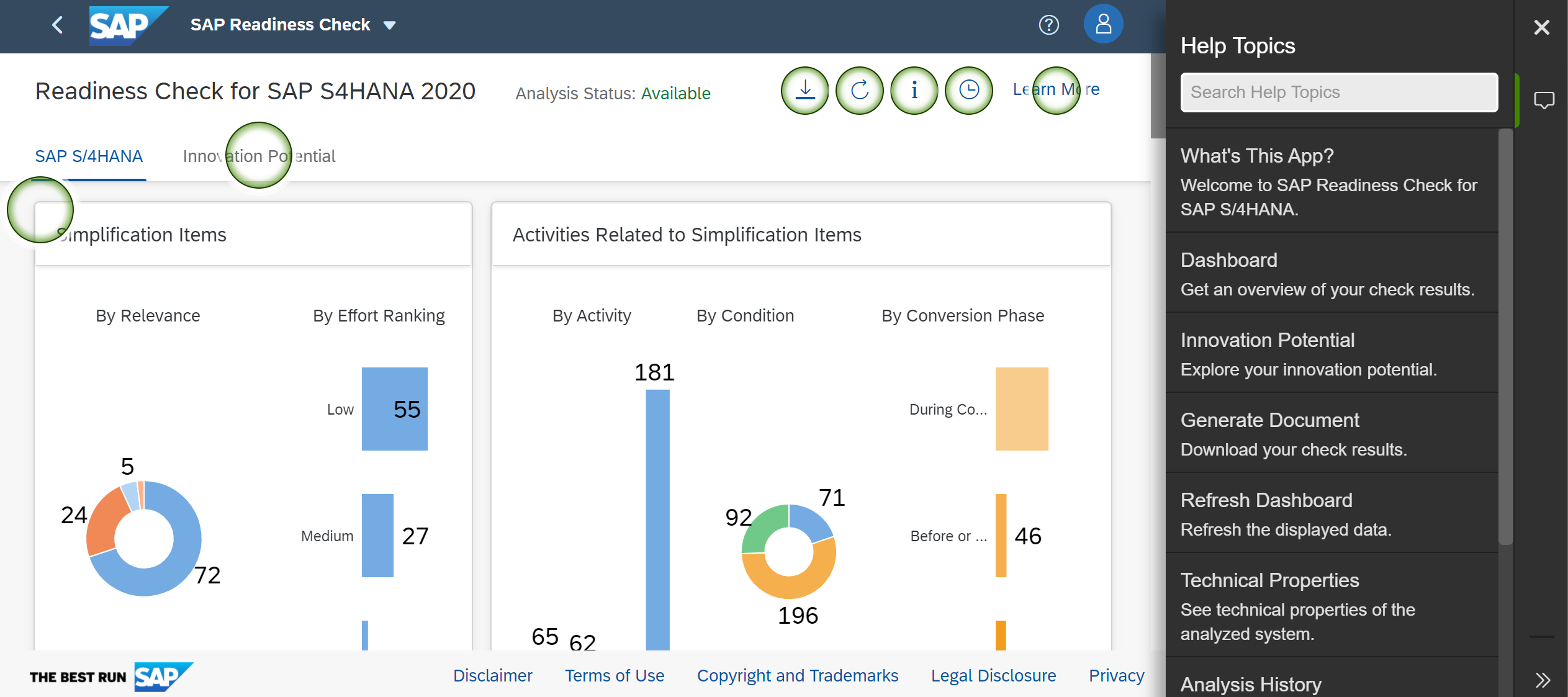Click the download Generate Document icon
1568x697 pixels.
[x=805, y=91]
